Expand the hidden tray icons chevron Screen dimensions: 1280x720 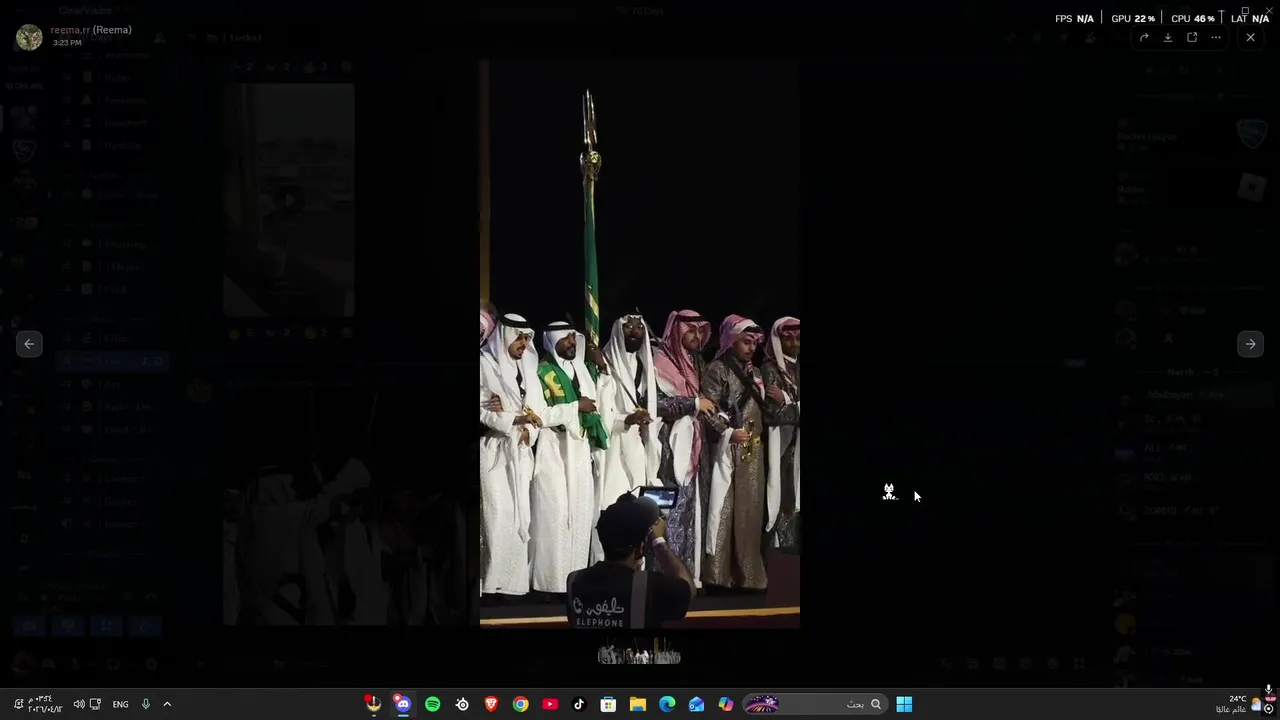[167, 704]
